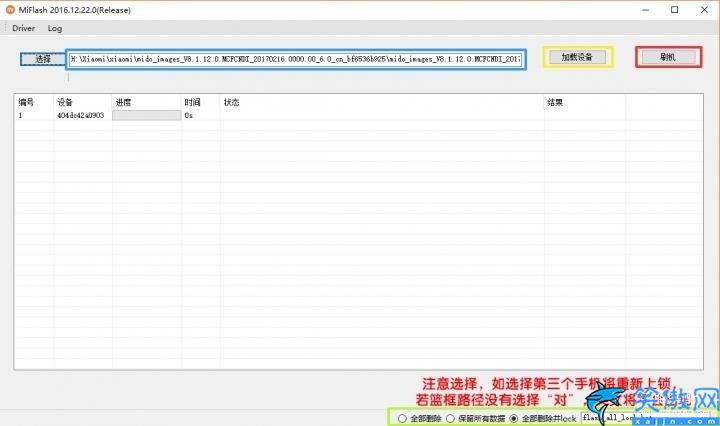720x426 pixels.
Task: Click the 进度 column header
Action: pyautogui.click(x=124, y=102)
